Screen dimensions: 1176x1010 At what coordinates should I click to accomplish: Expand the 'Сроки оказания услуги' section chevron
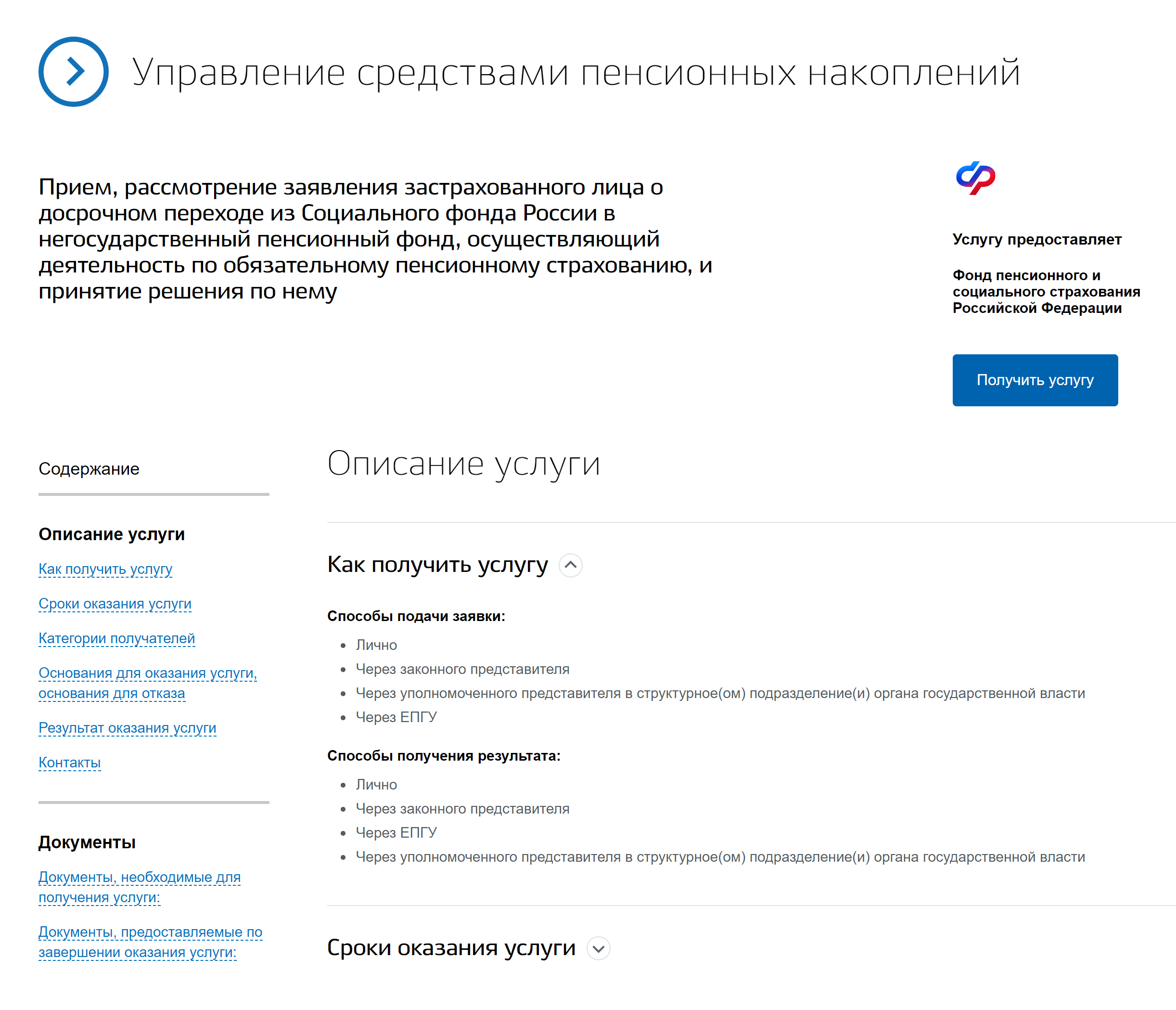coord(598,949)
